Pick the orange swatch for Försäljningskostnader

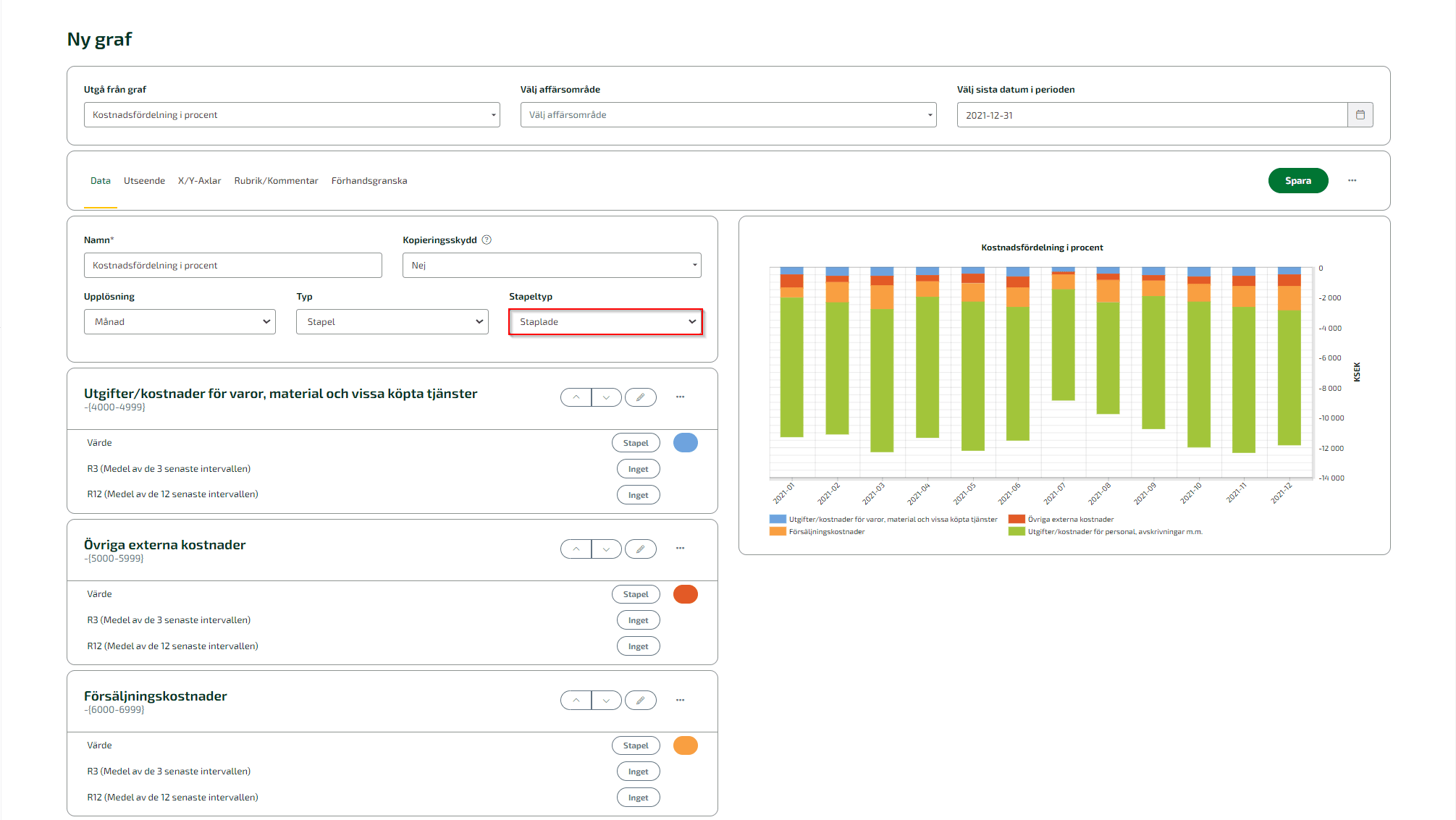coord(685,745)
